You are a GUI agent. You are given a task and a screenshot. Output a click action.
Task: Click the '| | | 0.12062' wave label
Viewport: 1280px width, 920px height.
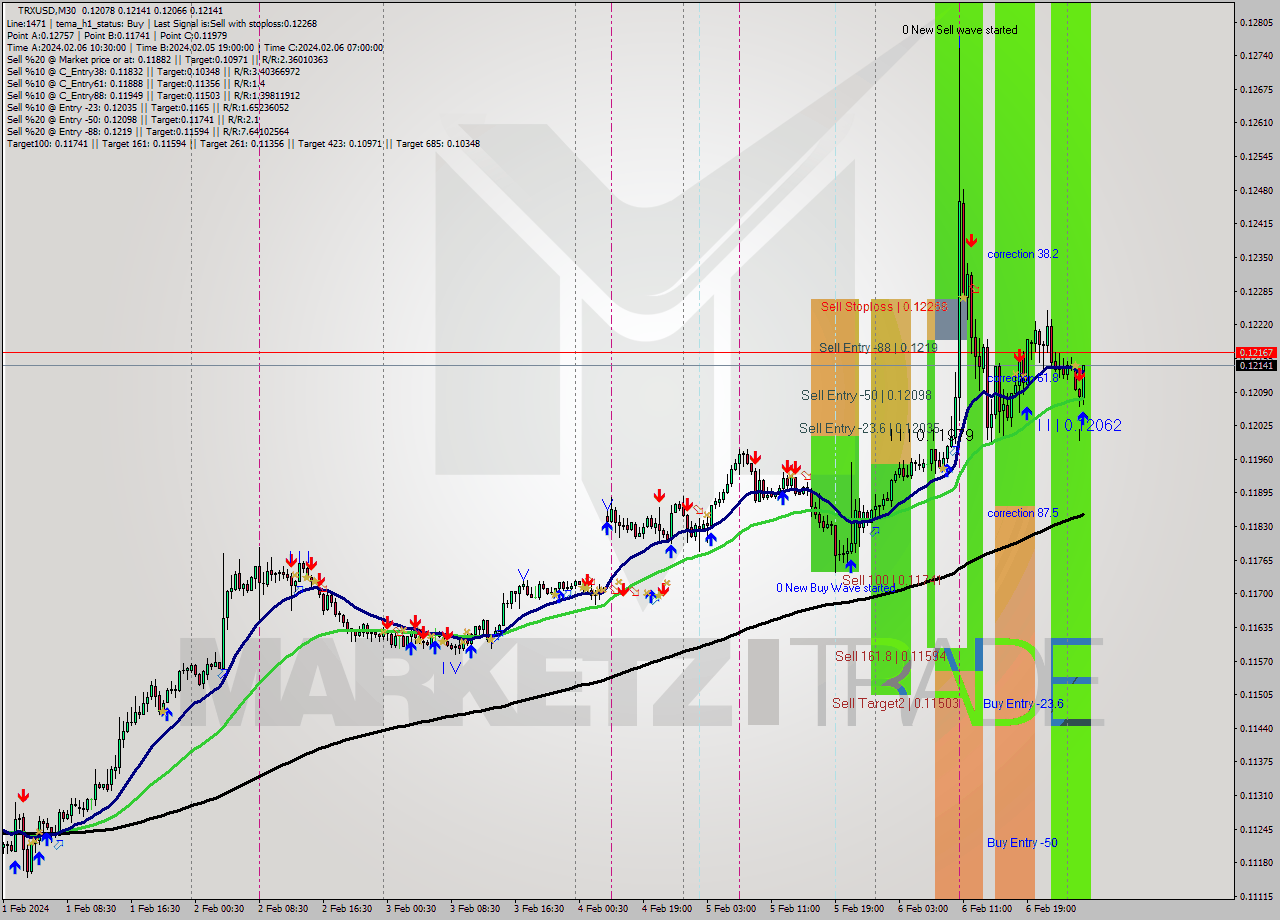[x=1079, y=425]
